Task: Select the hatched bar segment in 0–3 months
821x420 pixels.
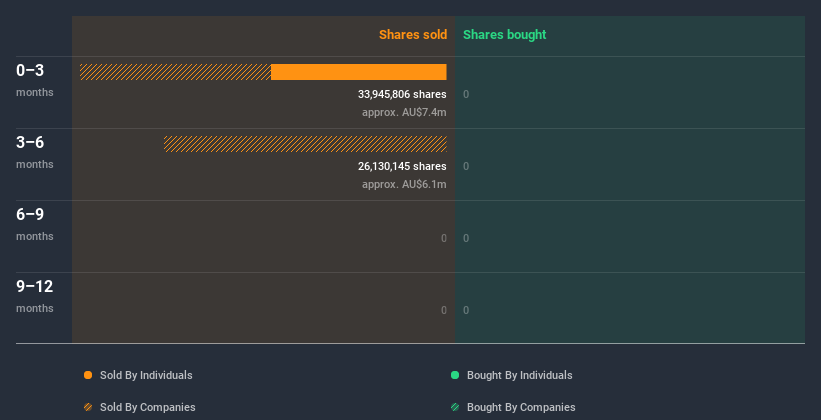Action: click(x=175, y=72)
